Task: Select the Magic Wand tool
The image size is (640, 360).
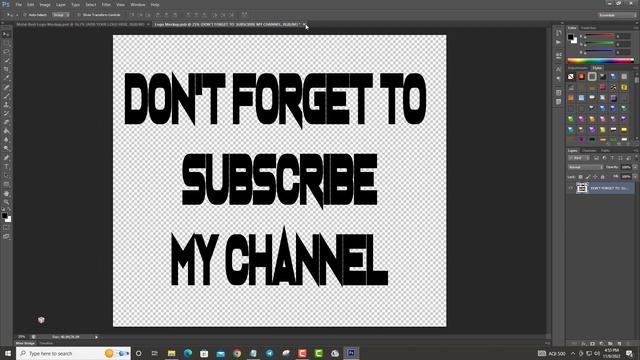Action: (x=6, y=60)
